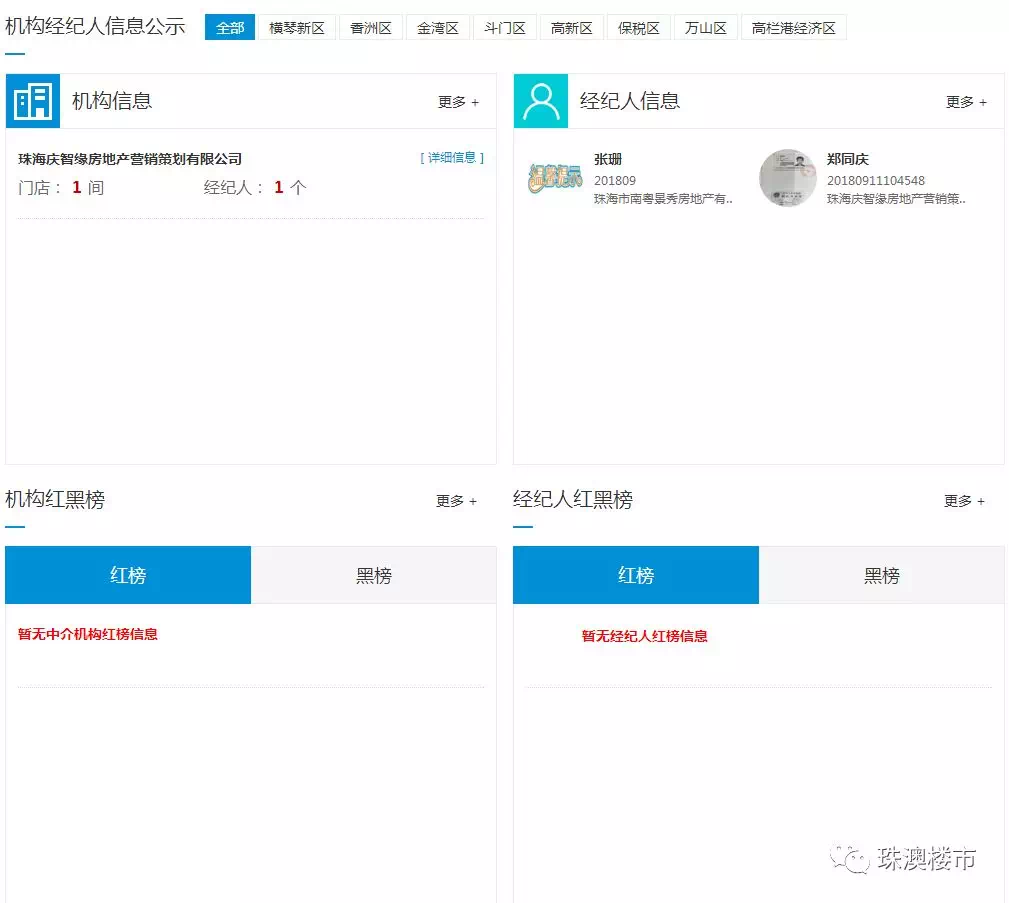Expand 更多 + in the 机构信息 panel

coord(458,102)
